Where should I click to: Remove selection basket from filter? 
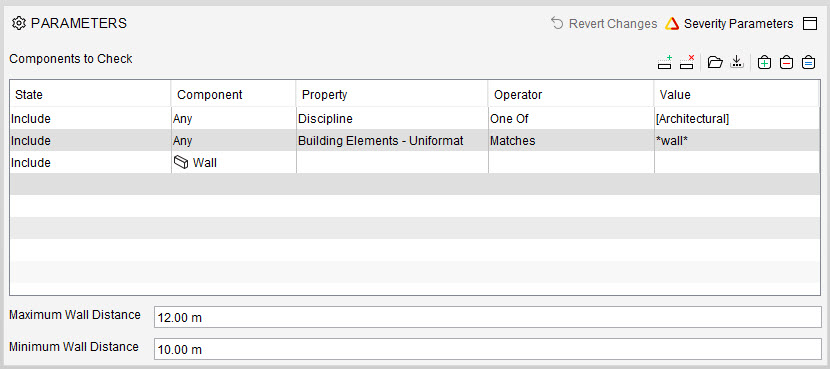point(786,62)
